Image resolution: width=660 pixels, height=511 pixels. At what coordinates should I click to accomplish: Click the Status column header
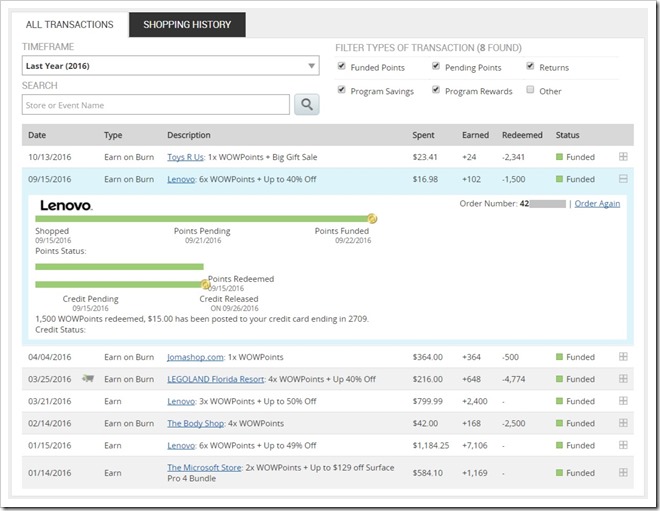point(567,135)
